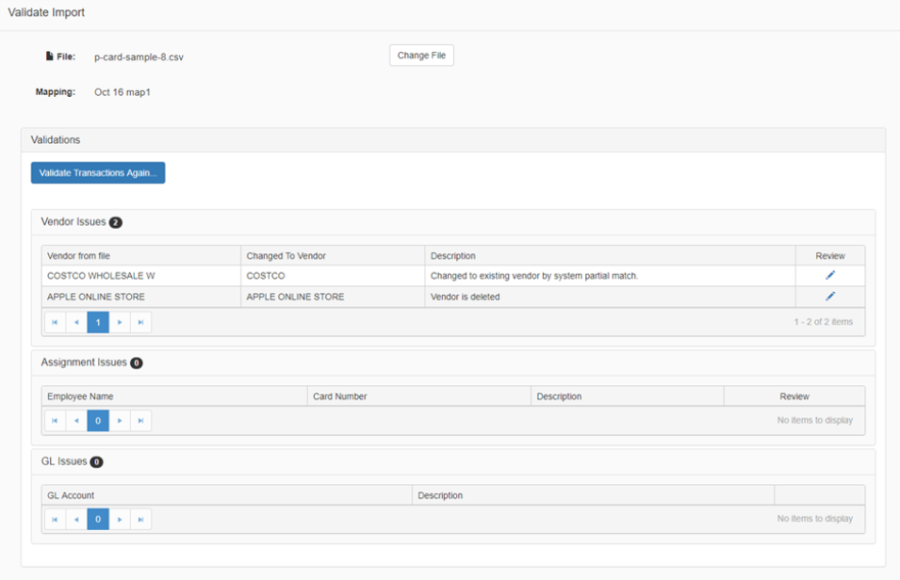Viewport: 900px width, 580px height.
Task: Click the edit pencil for APPLE ONLINE STORE
Action: [830, 296]
